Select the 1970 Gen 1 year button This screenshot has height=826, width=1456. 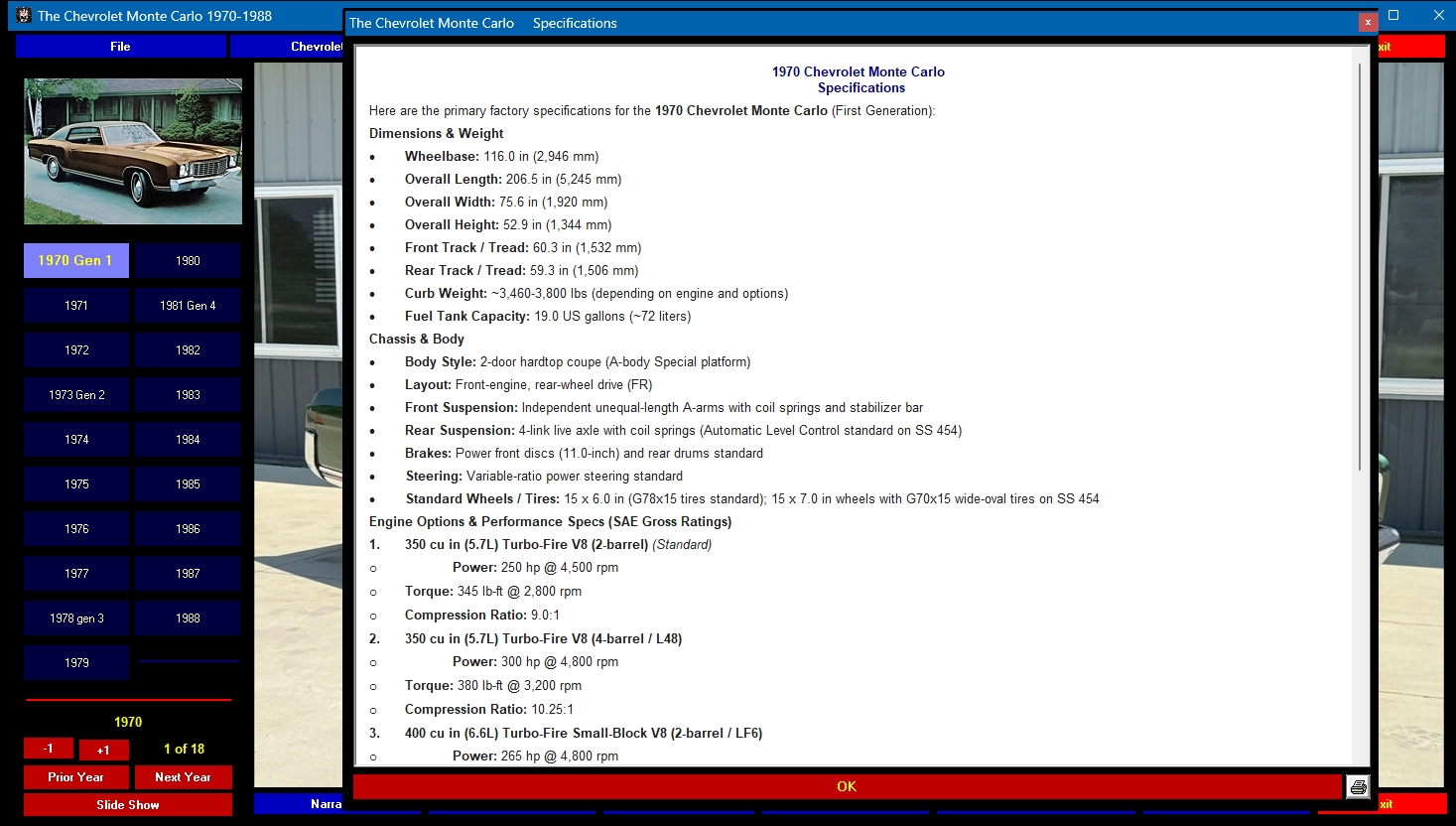coord(76,260)
